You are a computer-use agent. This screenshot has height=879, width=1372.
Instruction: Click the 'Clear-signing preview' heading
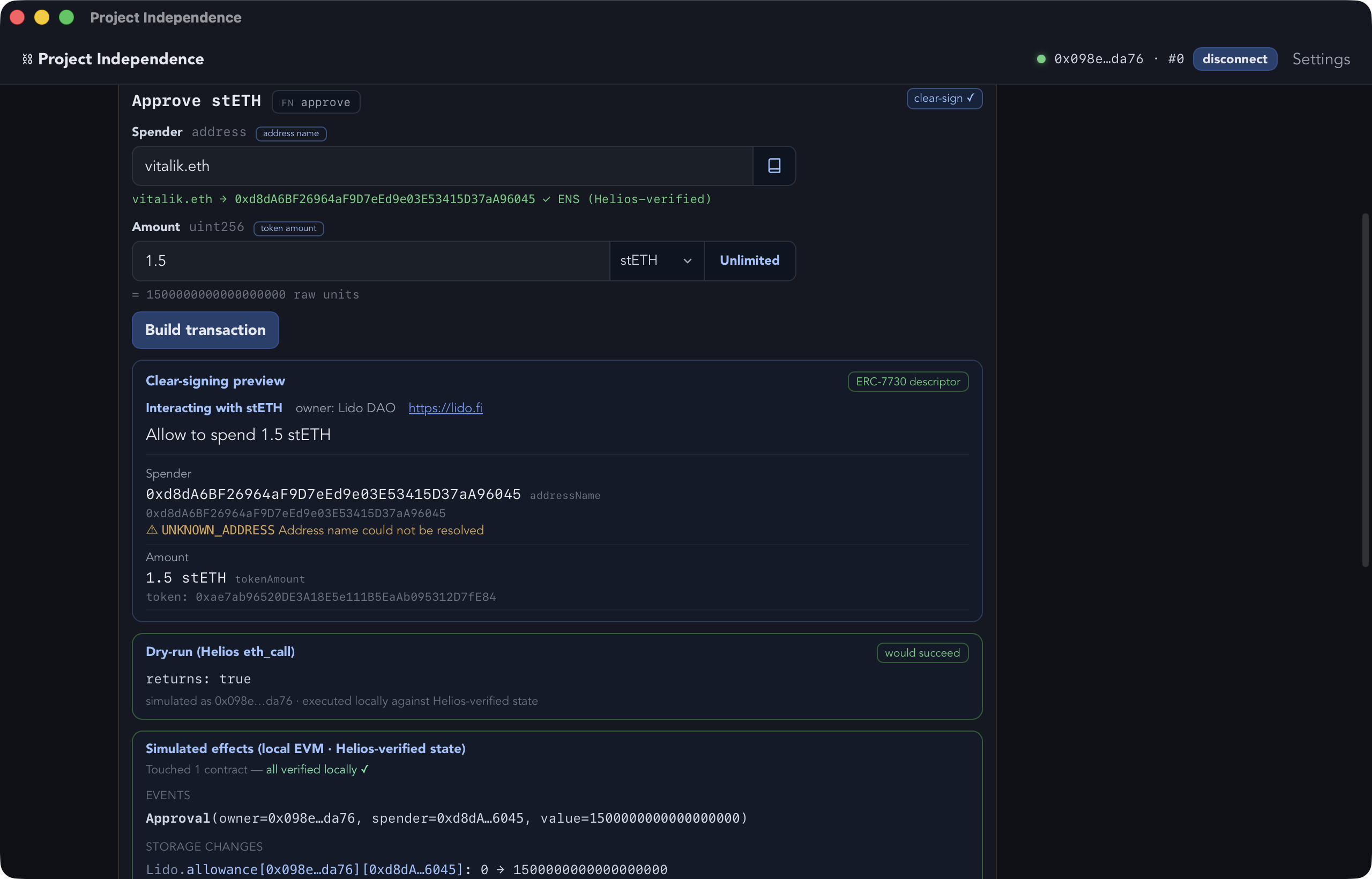pyautogui.click(x=215, y=381)
